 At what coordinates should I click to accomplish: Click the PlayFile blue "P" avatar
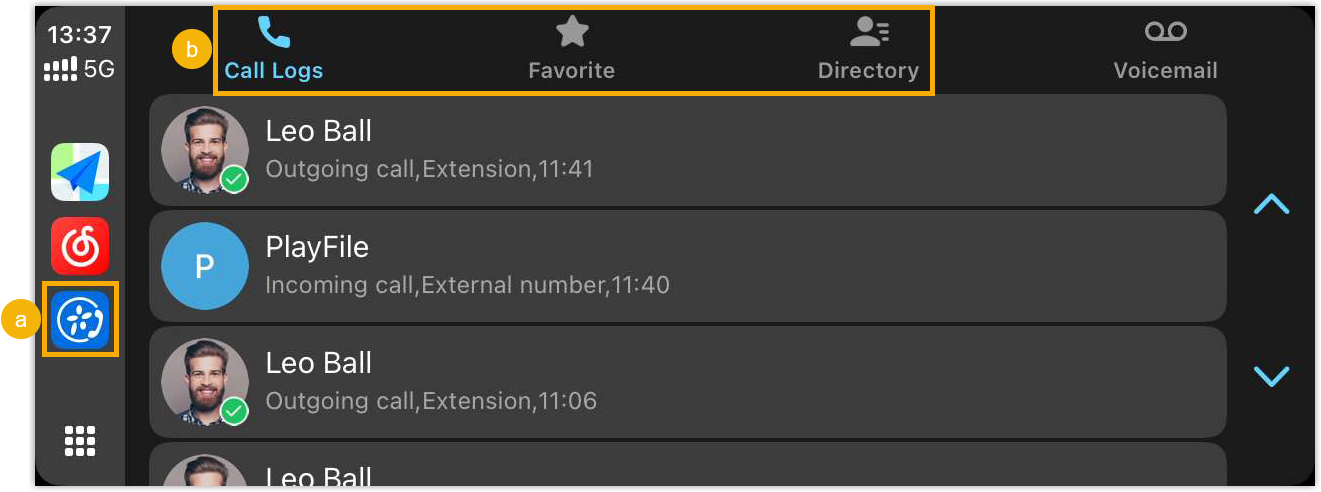click(205, 266)
